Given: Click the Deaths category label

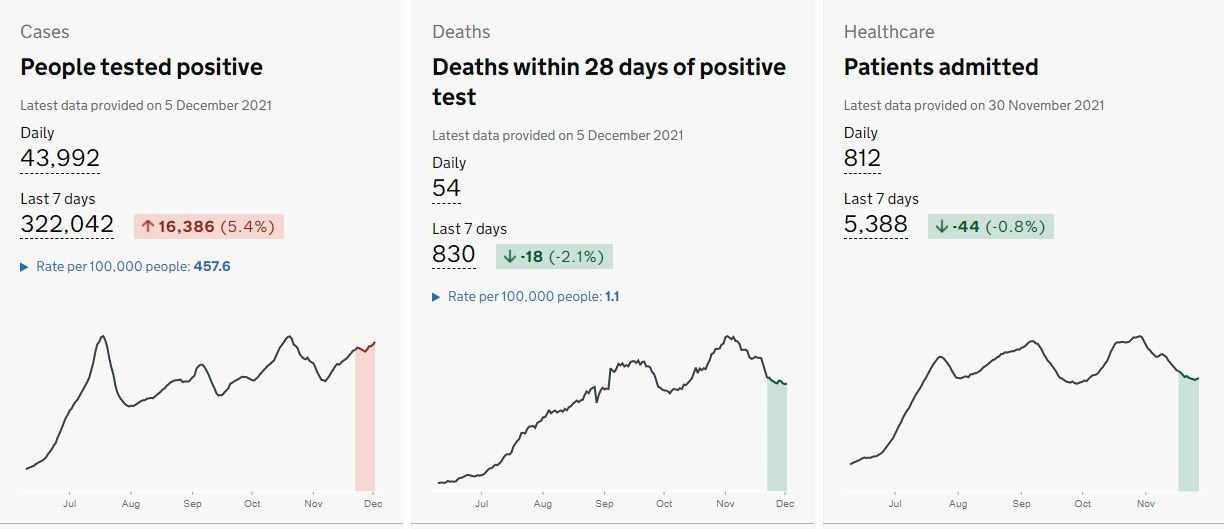Looking at the screenshot, I should coord(461,32).
